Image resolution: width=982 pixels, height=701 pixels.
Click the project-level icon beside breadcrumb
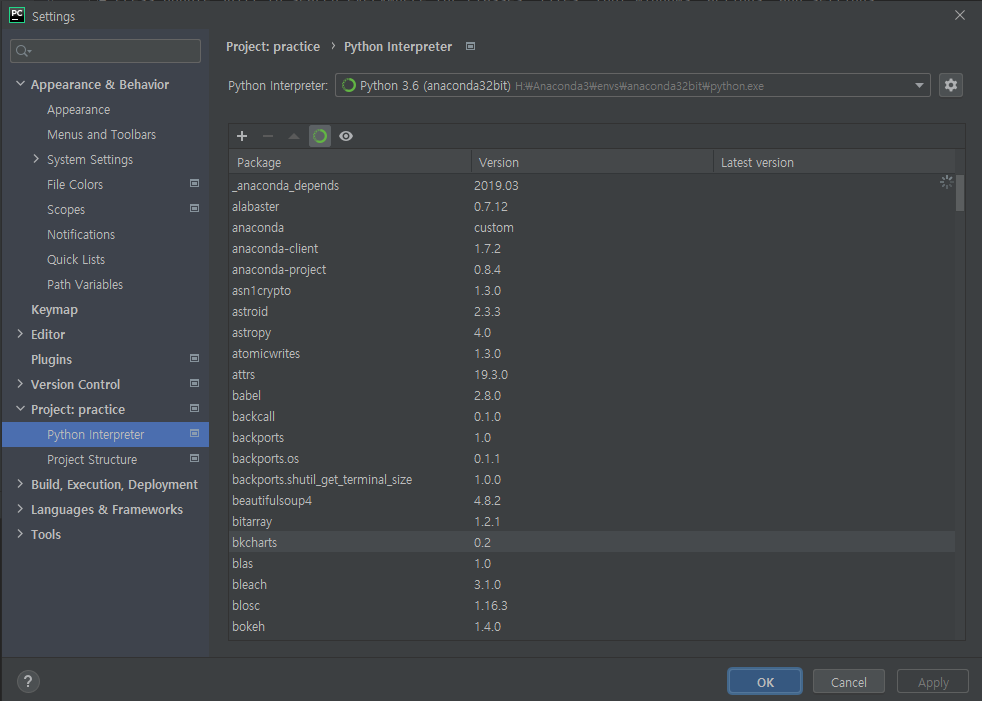pyautogui.click(x=470, y=46)
